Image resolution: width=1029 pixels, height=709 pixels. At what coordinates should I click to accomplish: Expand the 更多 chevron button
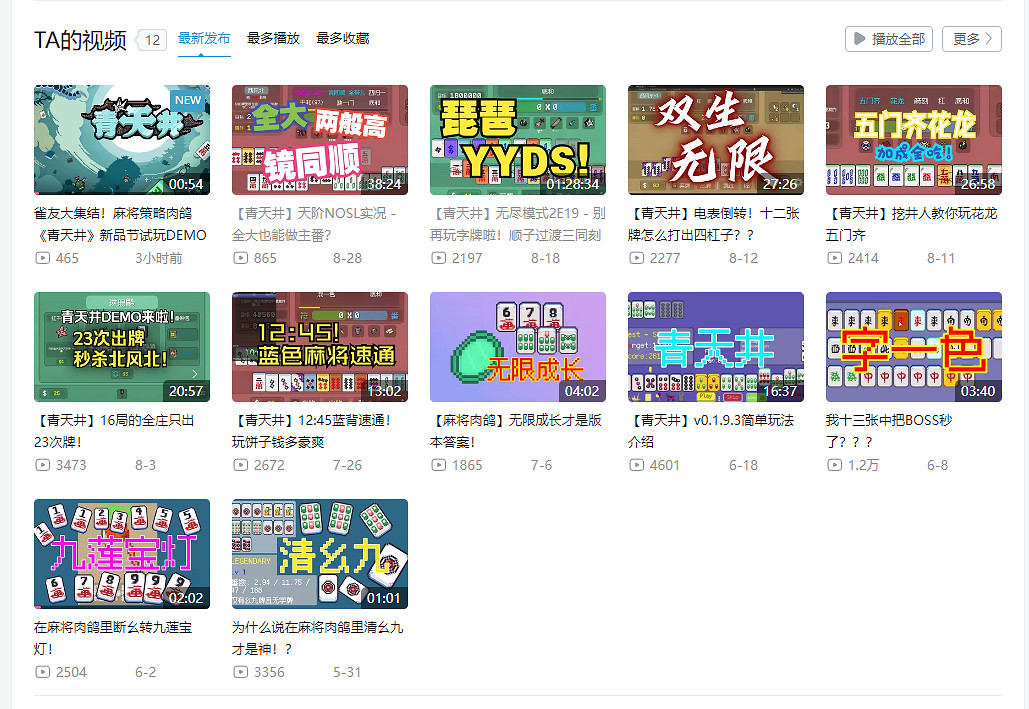tap(971, 39)
